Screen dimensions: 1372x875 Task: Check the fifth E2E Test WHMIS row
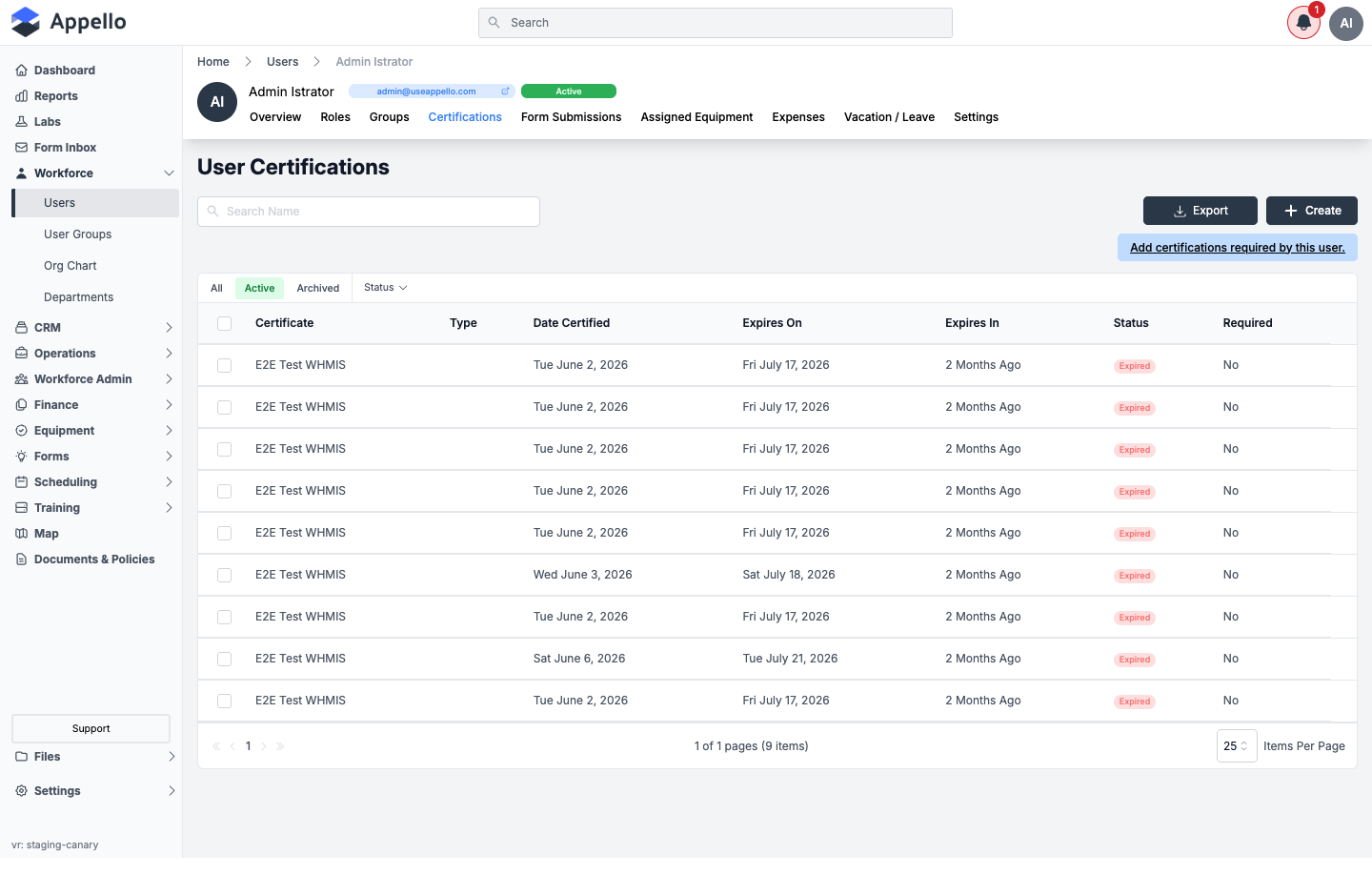click(x=225, y=534)
